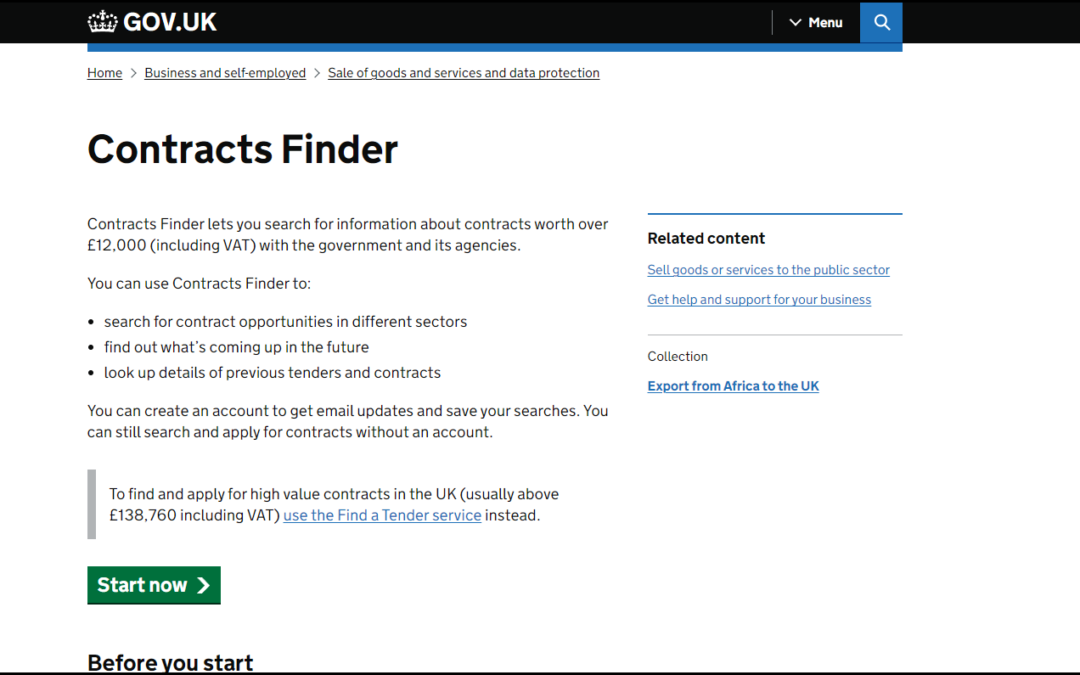Open Sell goods or services to public sector
Screen dimensions: 1080x675
pyautogui.click(x=768, y=270)
